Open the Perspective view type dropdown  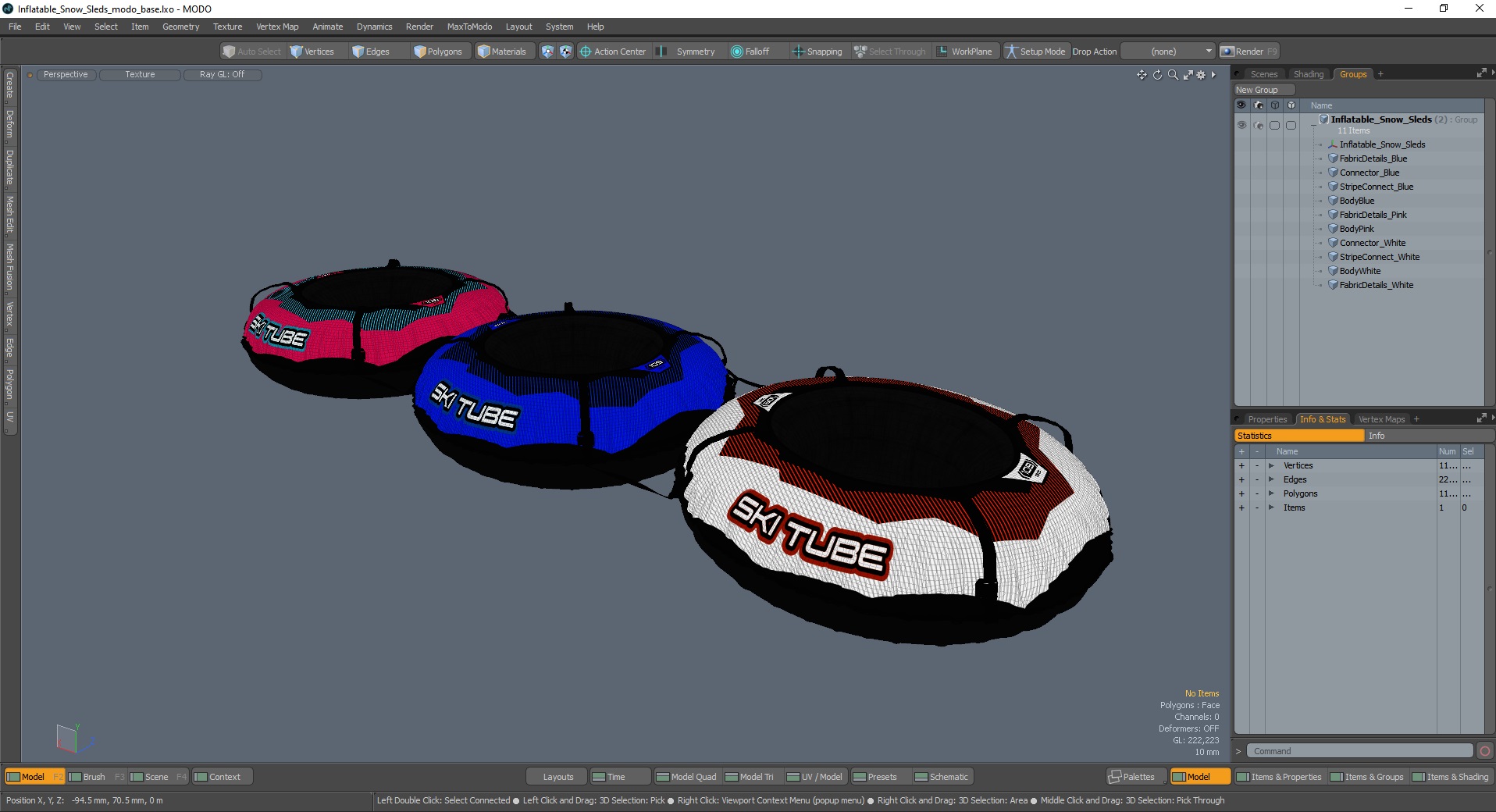click(x=66, y=74)
